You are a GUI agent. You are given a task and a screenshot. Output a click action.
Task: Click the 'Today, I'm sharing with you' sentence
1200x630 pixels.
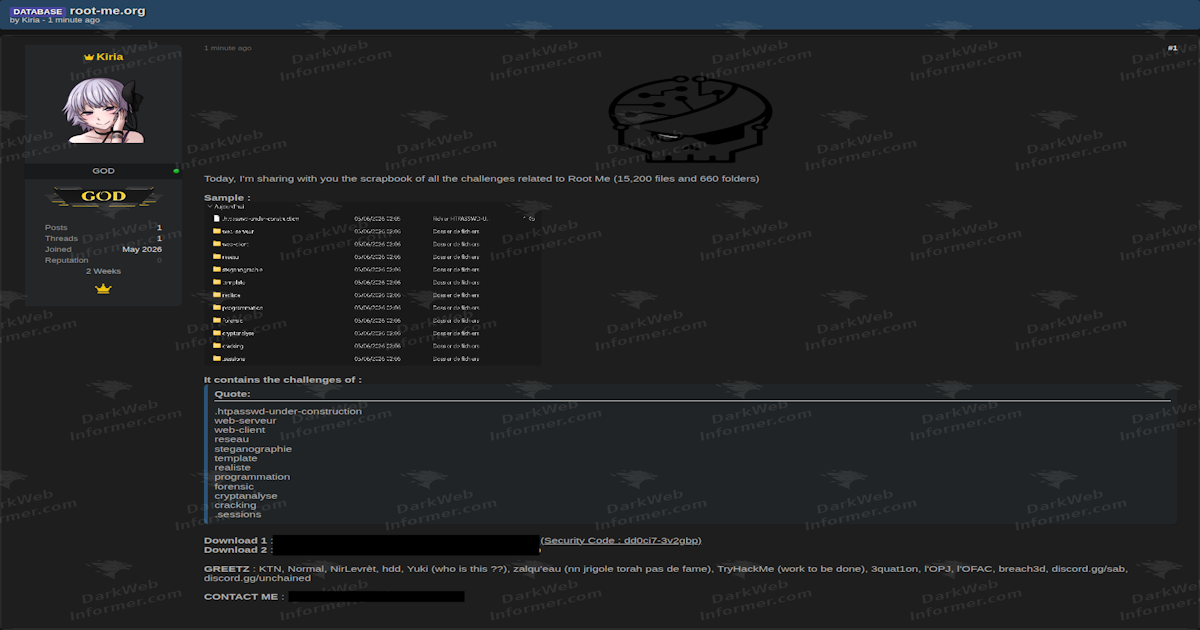click(x=481, y=178)
